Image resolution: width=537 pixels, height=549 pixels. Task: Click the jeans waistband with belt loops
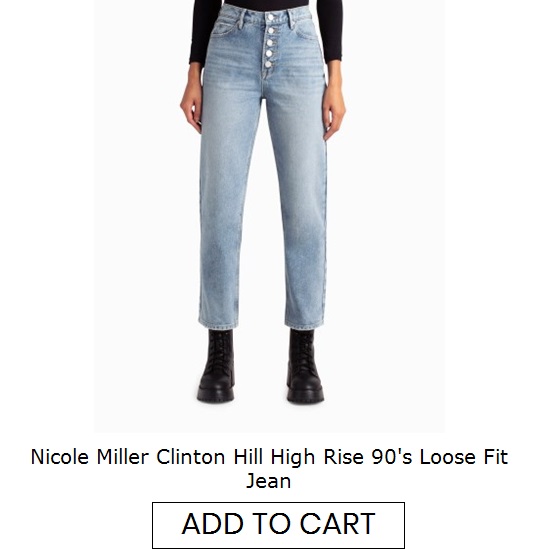coord(266,16)
